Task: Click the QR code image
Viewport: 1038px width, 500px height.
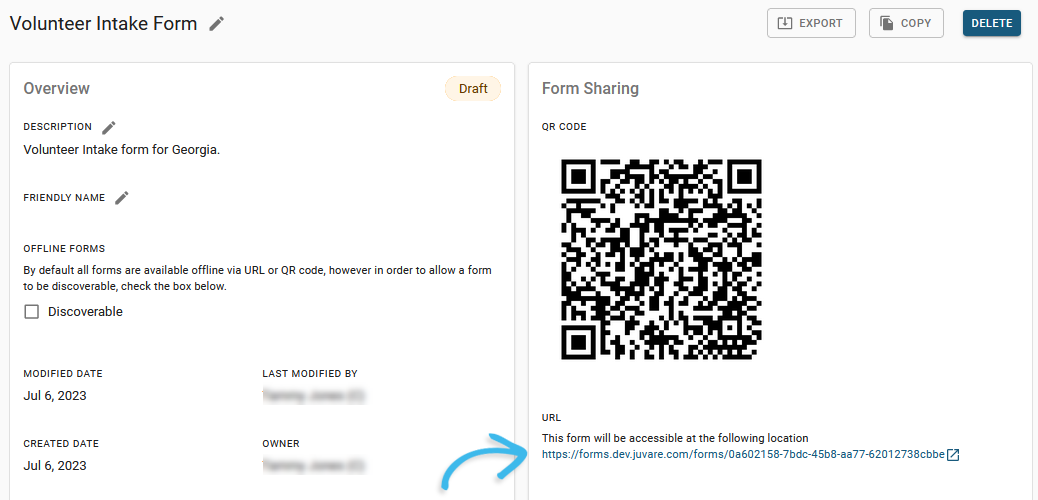Action: click(x=661, y=259)
